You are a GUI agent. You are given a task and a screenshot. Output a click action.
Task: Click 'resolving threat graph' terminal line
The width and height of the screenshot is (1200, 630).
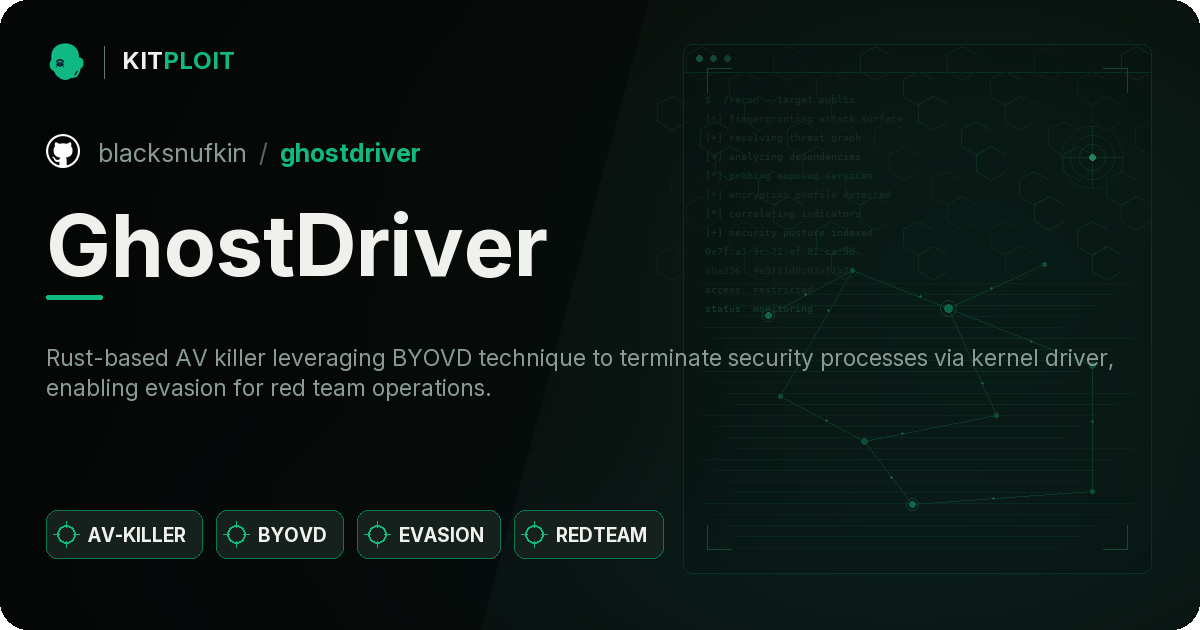783,138
